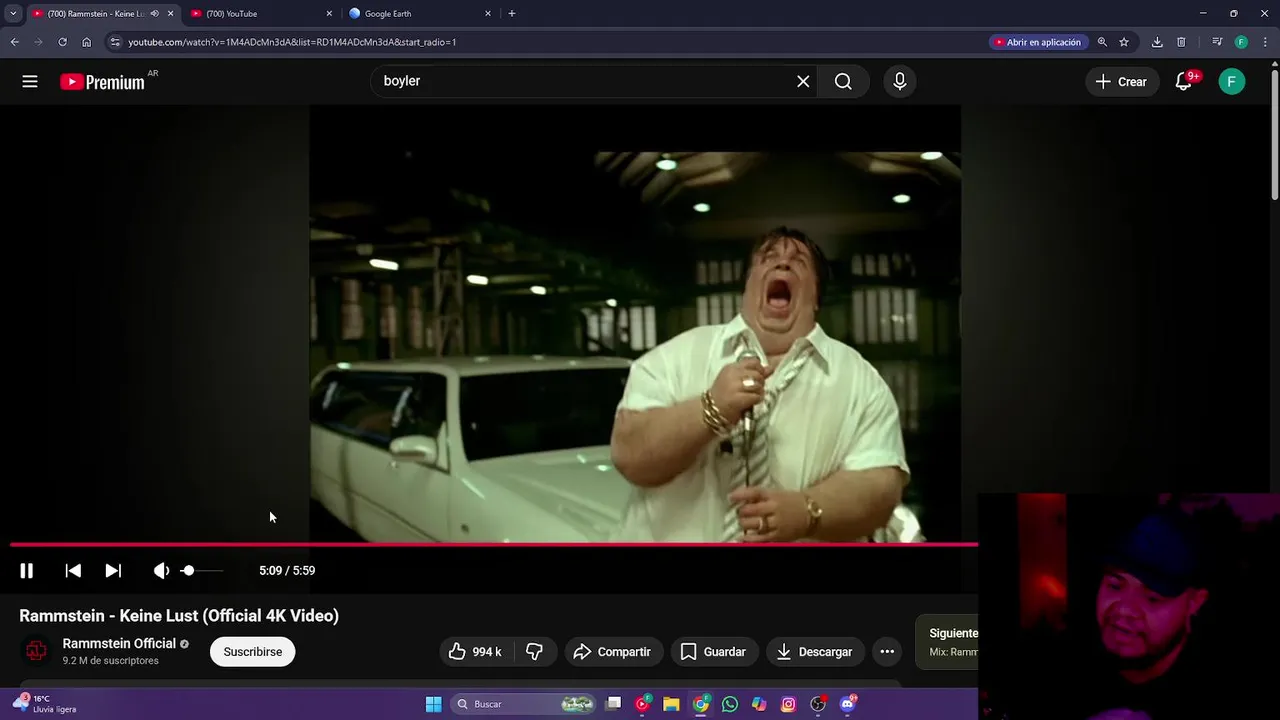Go back in browser history
The width and height of the screenshot is (1280, 720).
[x=15, y=42]
